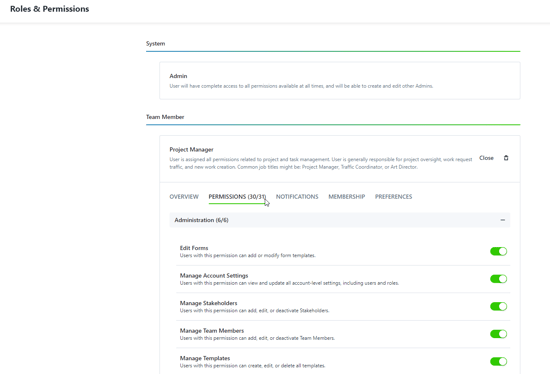550x374 pixels.
Task: Expand the Admin role card
Action: (x=340, y=81)
